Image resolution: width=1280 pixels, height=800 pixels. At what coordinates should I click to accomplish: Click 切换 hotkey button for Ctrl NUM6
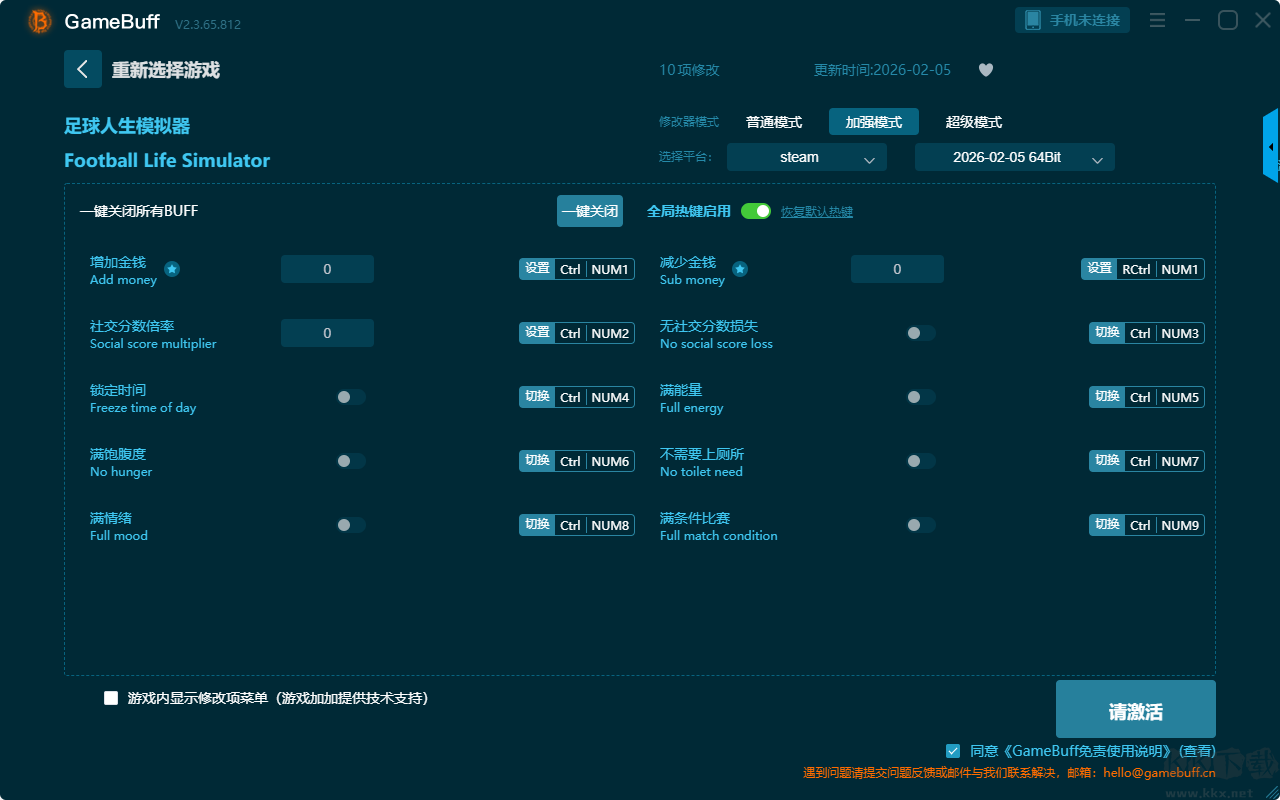537,461
